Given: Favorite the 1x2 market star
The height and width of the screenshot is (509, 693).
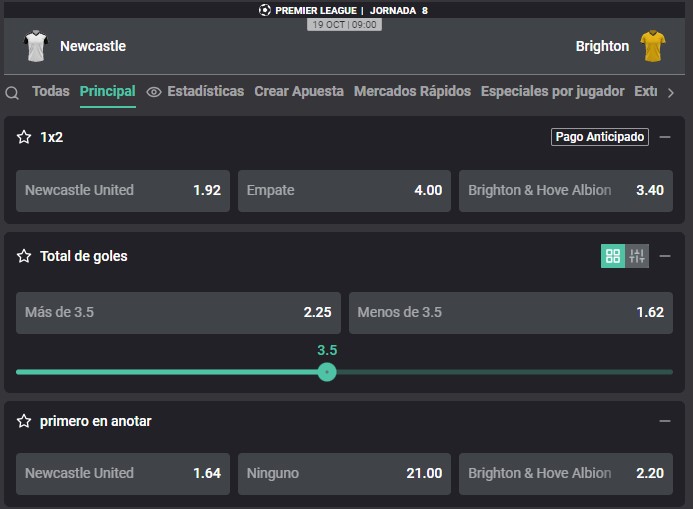Looking at the screenshot, I should coord(24,137).
